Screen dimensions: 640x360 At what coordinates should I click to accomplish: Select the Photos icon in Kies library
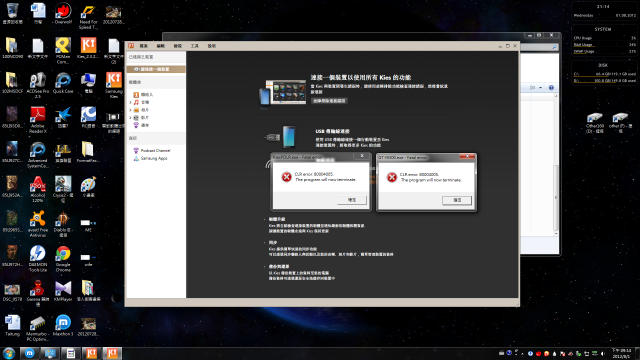click(x=136, y=110)
